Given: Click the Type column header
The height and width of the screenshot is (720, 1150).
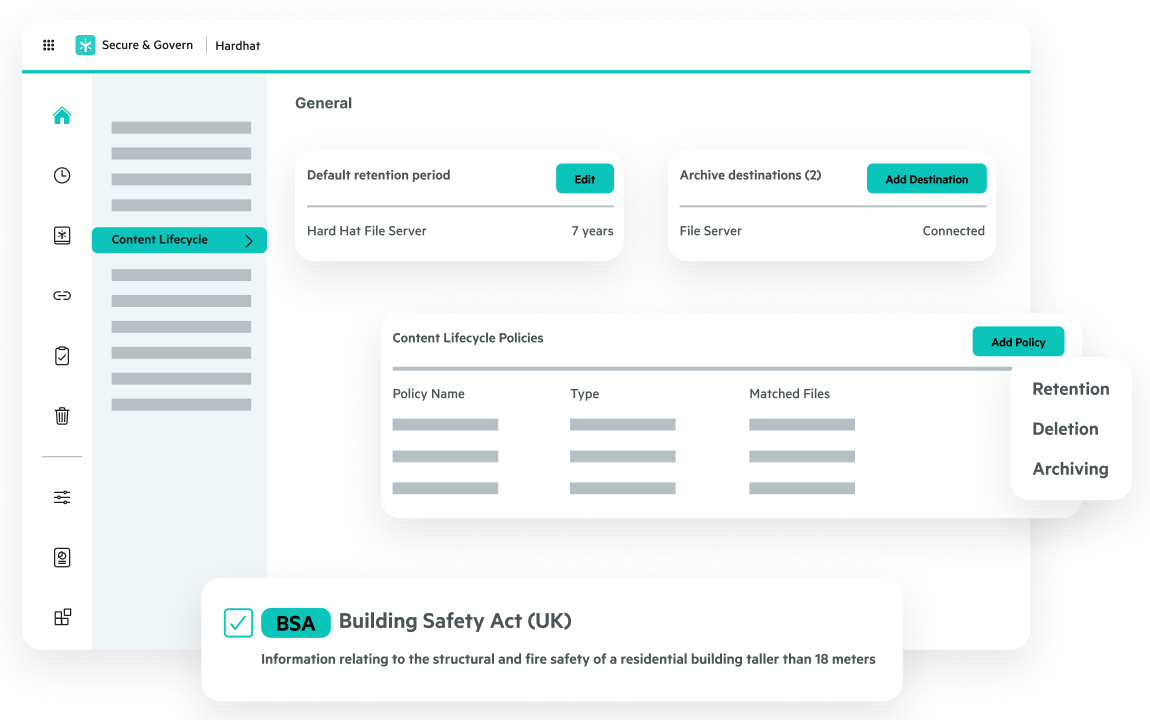Looking at the screenshot, I should (x=585, y=394).
